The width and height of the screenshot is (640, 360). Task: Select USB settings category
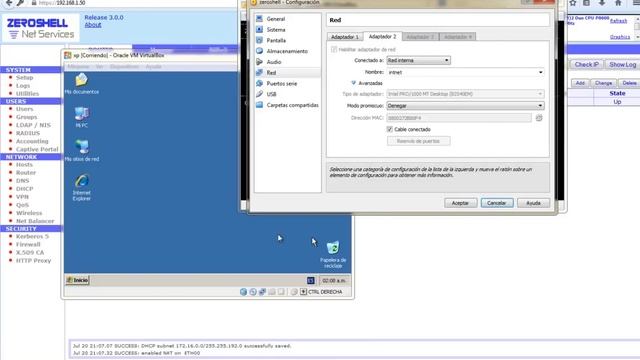click(271, 94)
